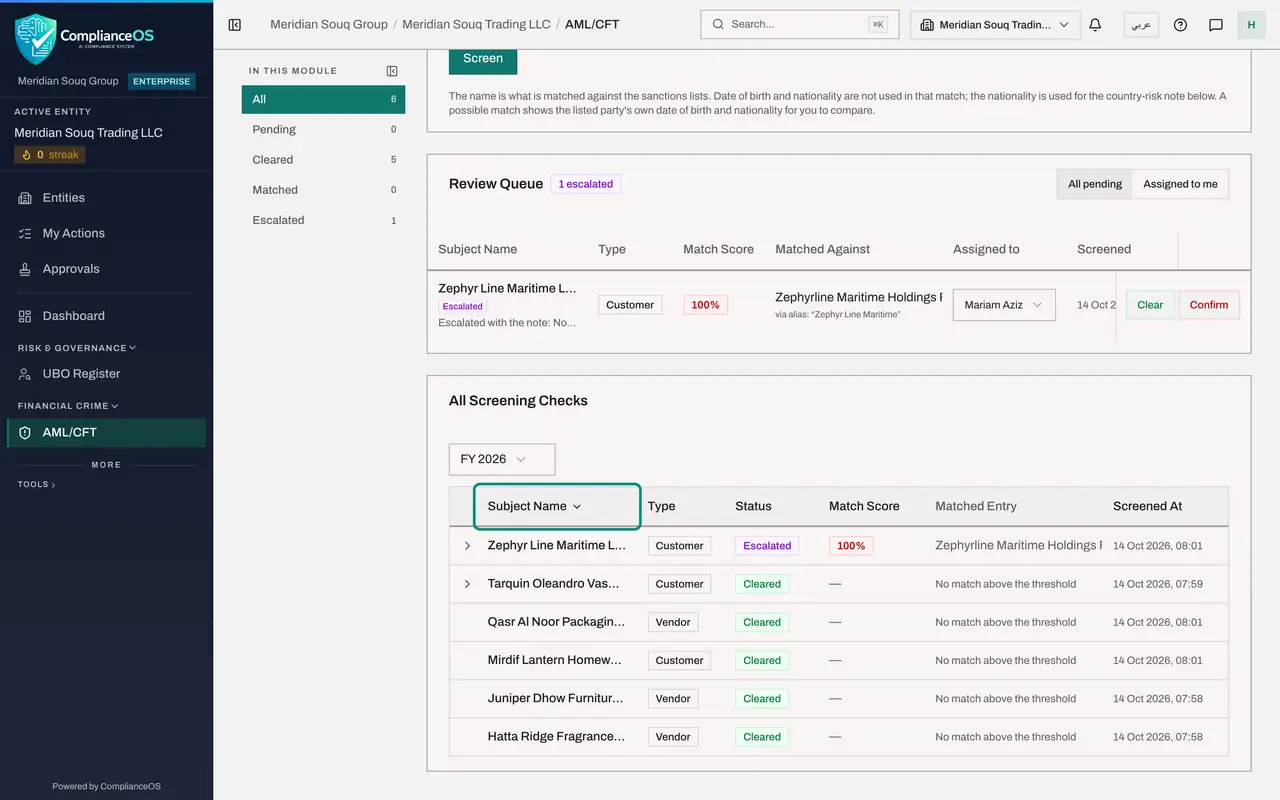The image size is (1280, 800).
Task: Select the All filter in the module list
Action: point(323,99)
